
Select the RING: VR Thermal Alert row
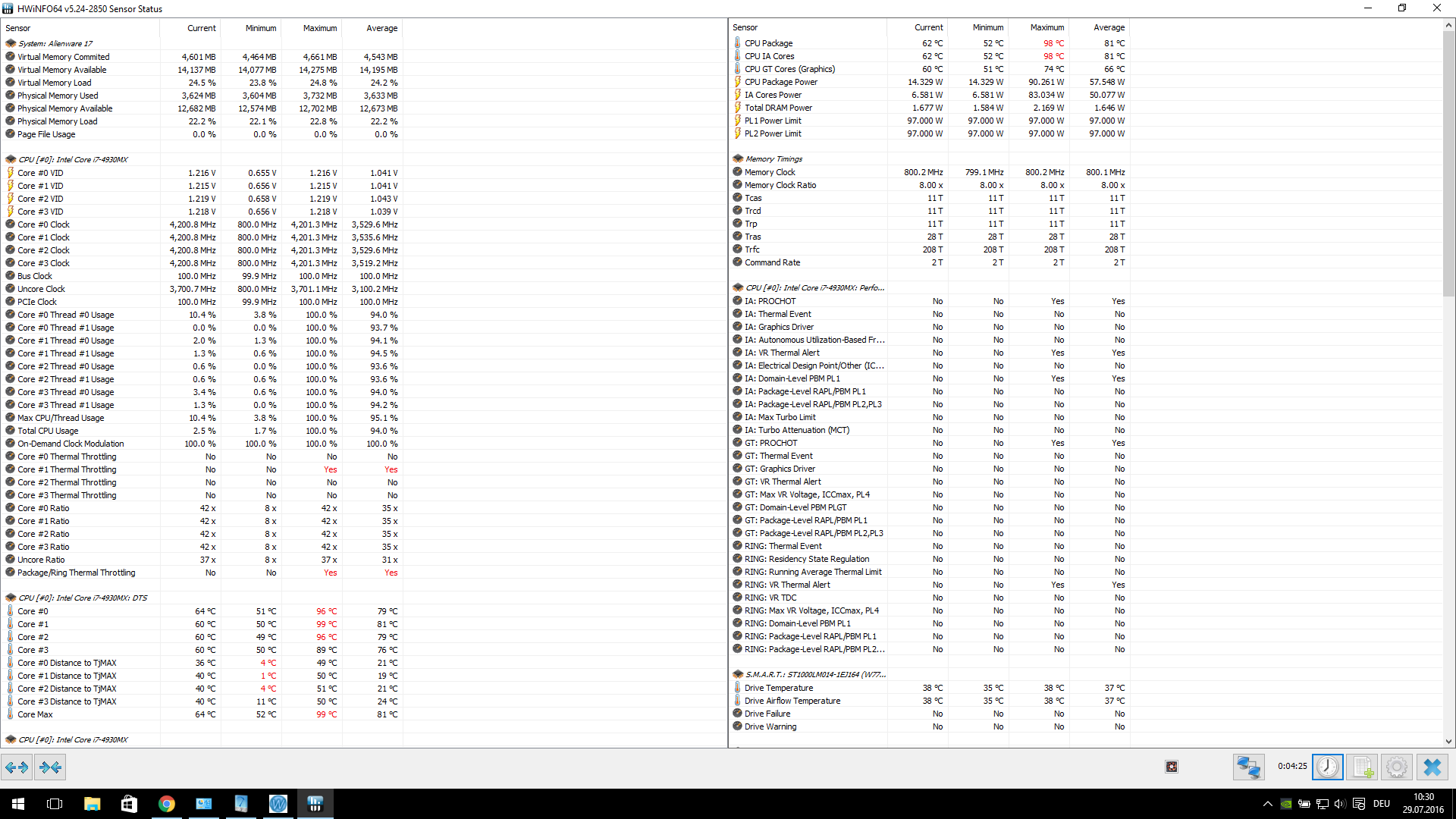pyautogui.click(x=930, y=585)
